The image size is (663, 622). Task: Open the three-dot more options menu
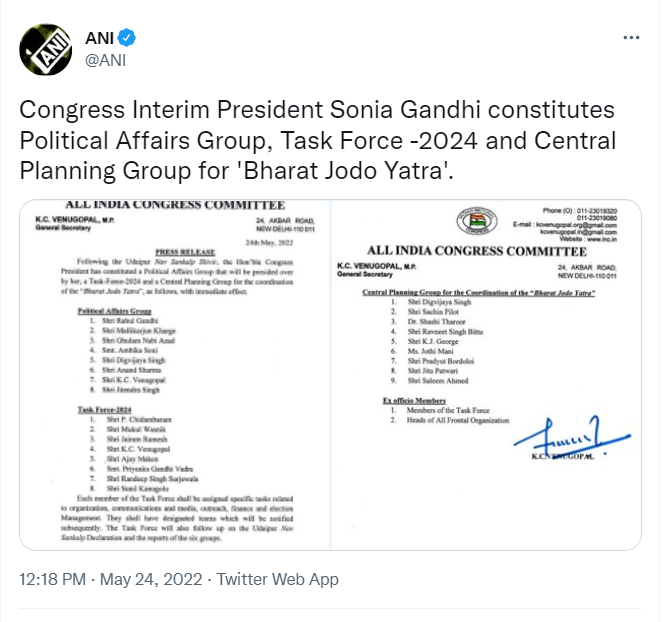631,38
